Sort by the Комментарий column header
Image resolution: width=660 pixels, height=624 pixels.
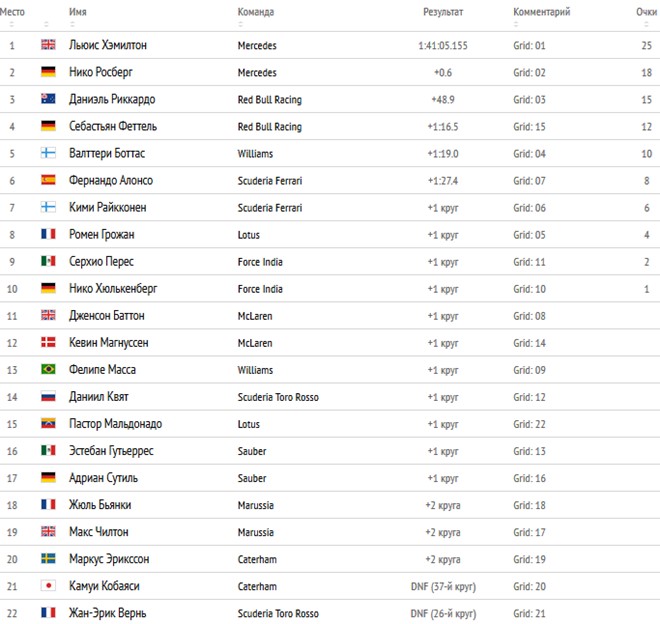click(541, 12)
